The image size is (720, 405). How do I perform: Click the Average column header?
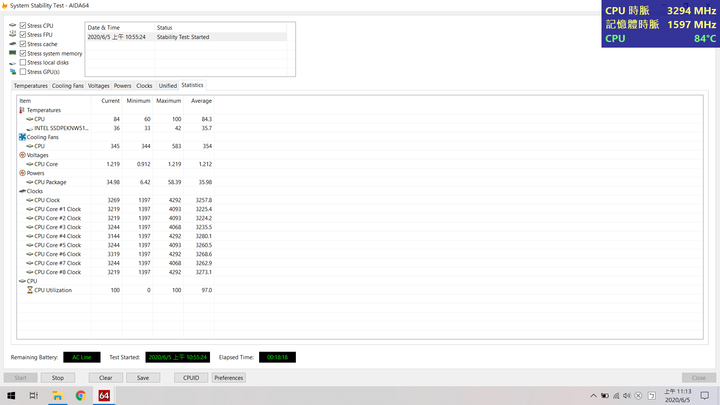[199, 101]
